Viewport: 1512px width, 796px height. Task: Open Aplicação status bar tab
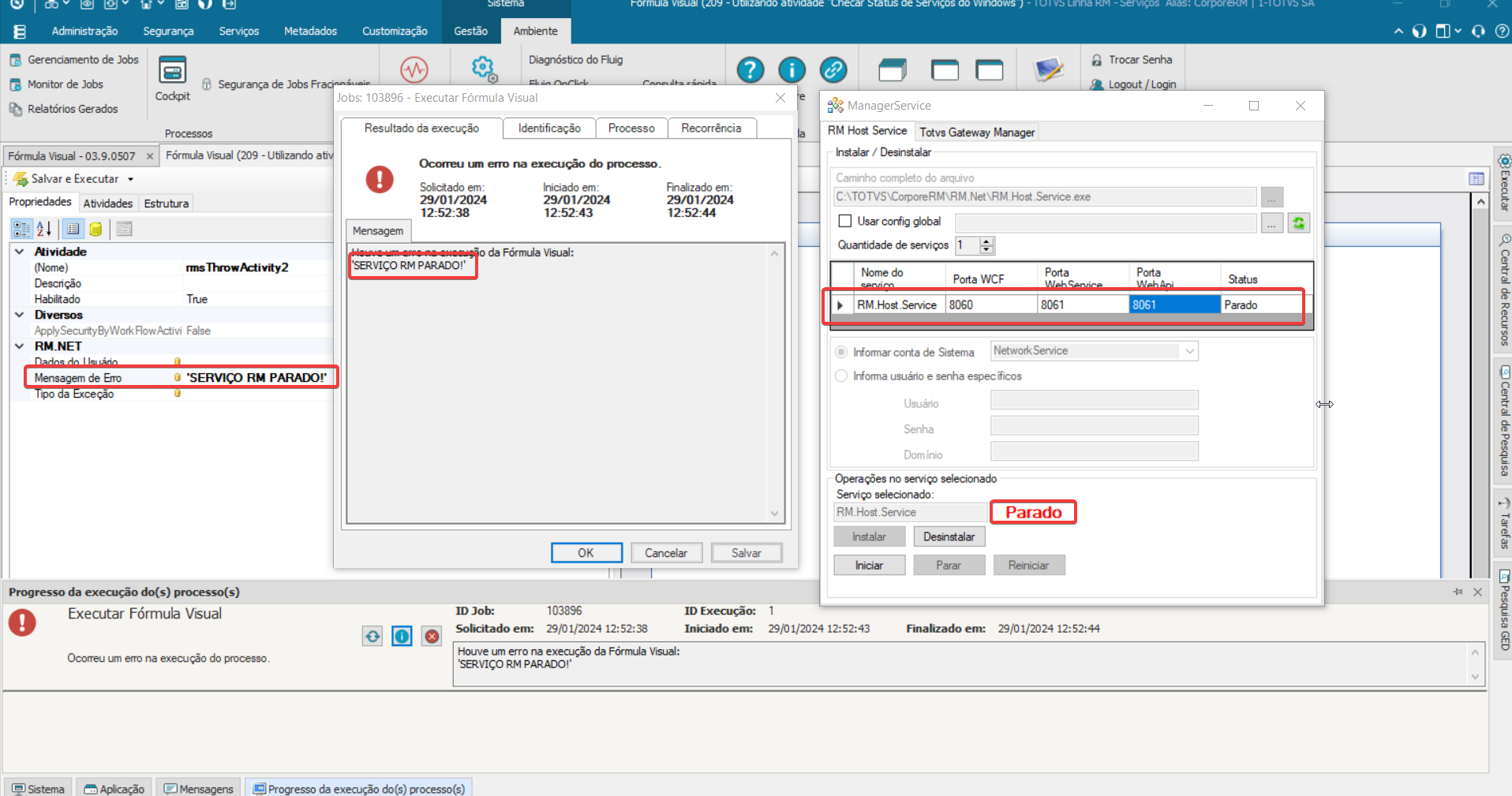coord(114,789)
